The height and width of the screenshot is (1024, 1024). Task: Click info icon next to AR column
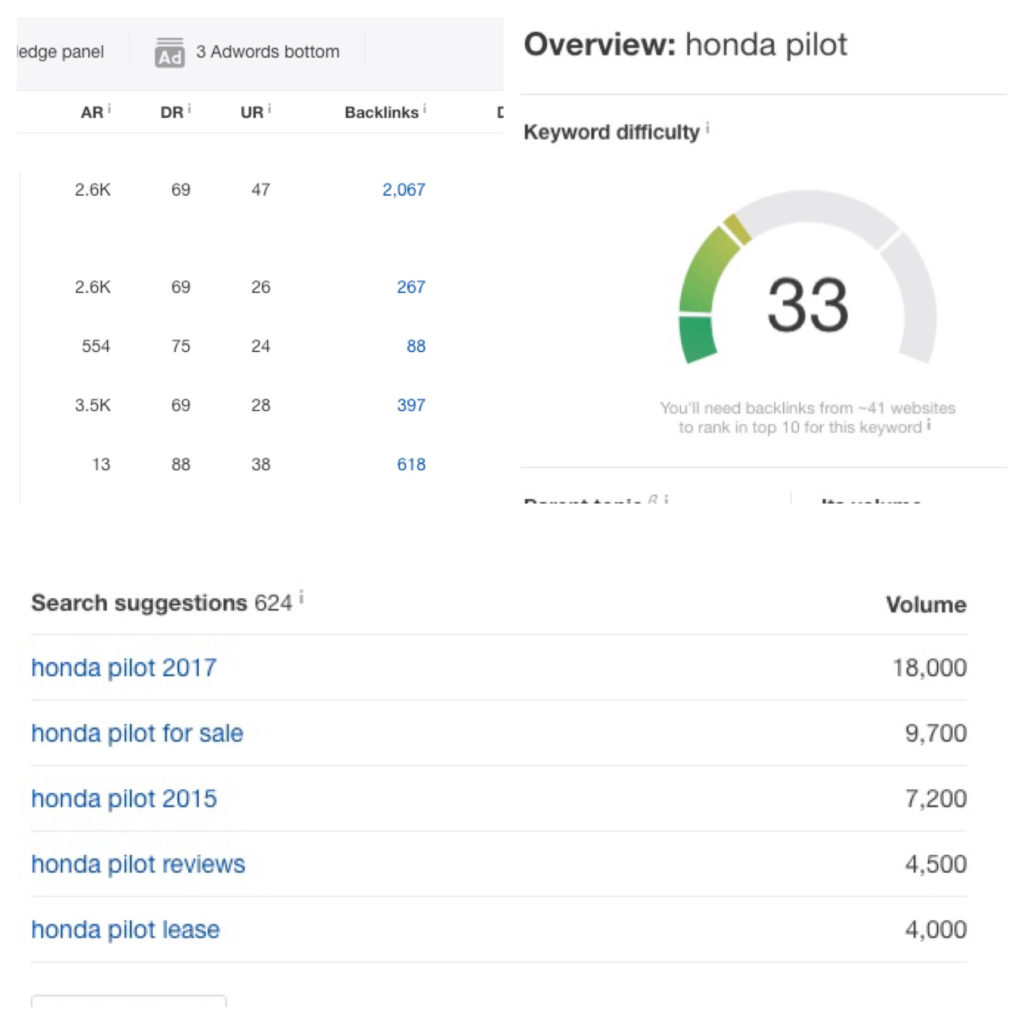point(109,108)
